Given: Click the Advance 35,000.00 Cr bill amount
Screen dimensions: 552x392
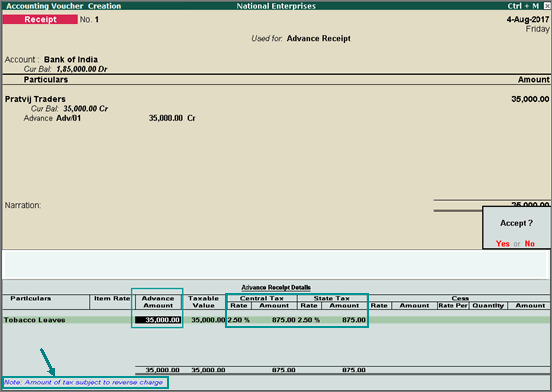Looking at the screenshot, I should pos(172,118).
